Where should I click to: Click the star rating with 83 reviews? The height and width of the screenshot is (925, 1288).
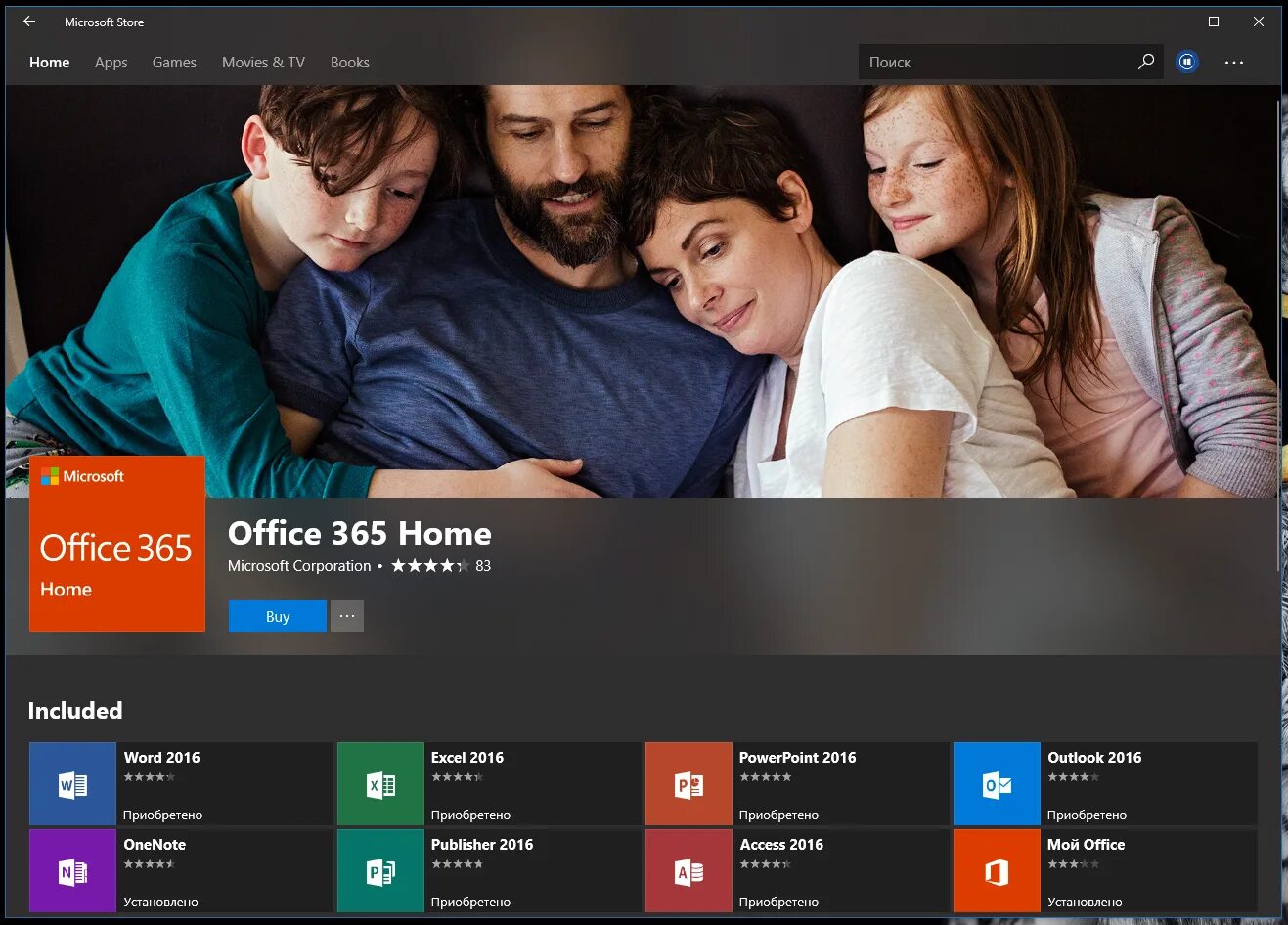(x=441, y=566)
